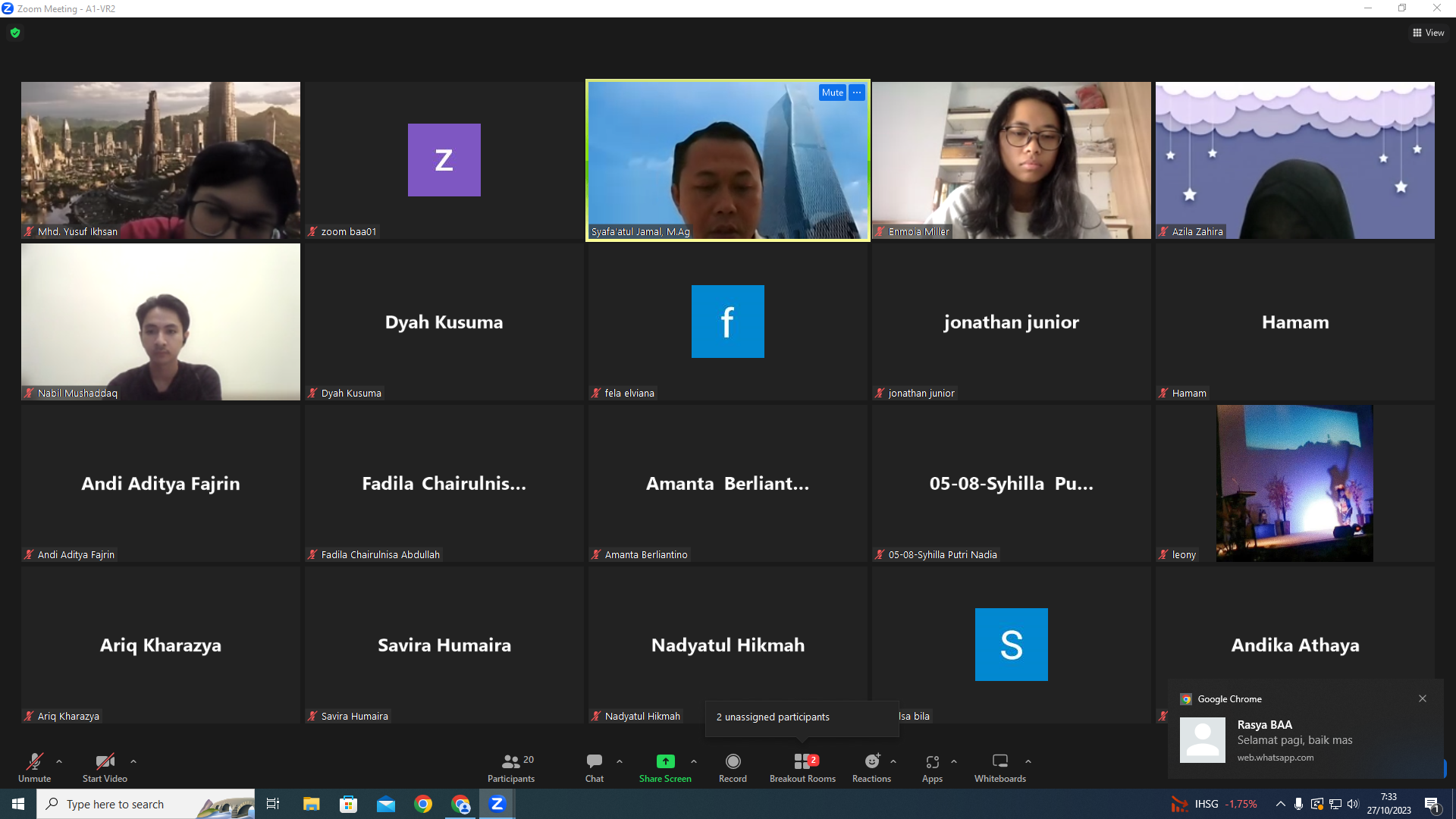
Task: Expand Share Screen options caret
Action: (694, 761)
